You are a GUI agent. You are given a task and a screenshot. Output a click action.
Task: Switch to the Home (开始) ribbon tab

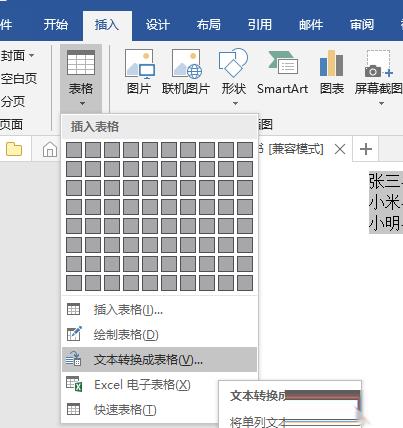click(x=56, y=25)
